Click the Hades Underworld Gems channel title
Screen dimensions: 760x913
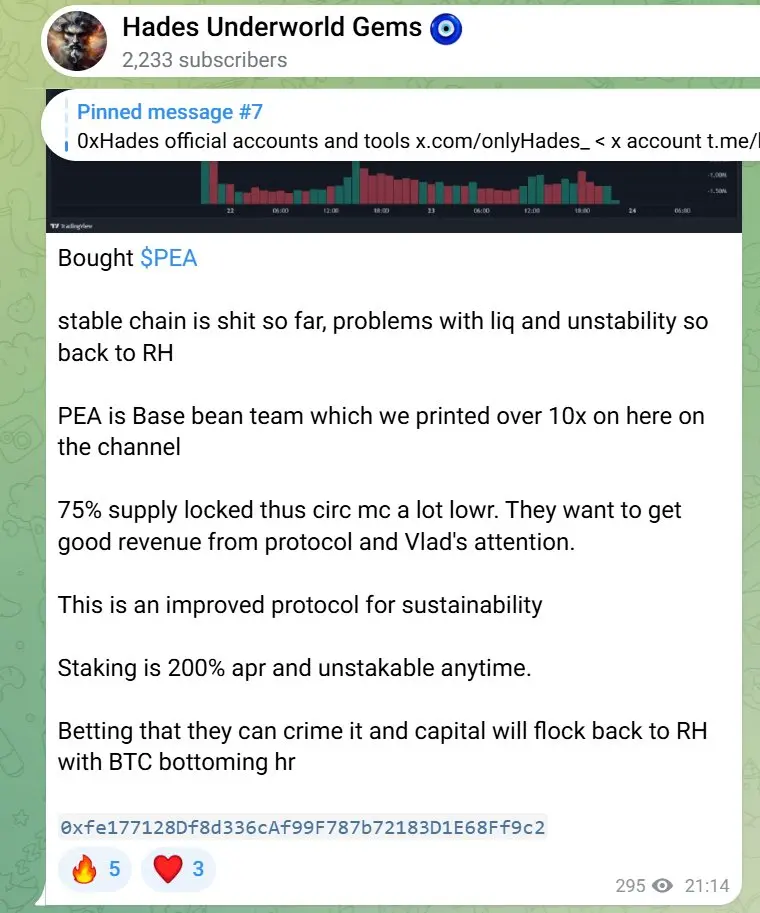(x=272, y=27)
